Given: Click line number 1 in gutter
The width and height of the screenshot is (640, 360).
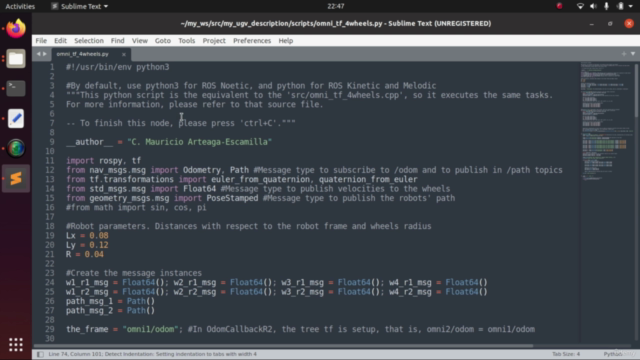Looking at the screenshot, I should click(52, 67).
